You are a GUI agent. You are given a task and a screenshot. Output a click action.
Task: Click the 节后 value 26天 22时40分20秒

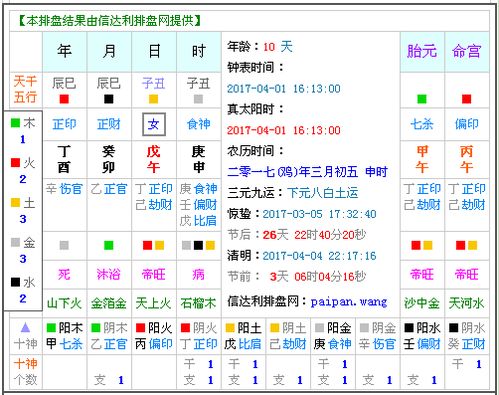tap(314, 235)
